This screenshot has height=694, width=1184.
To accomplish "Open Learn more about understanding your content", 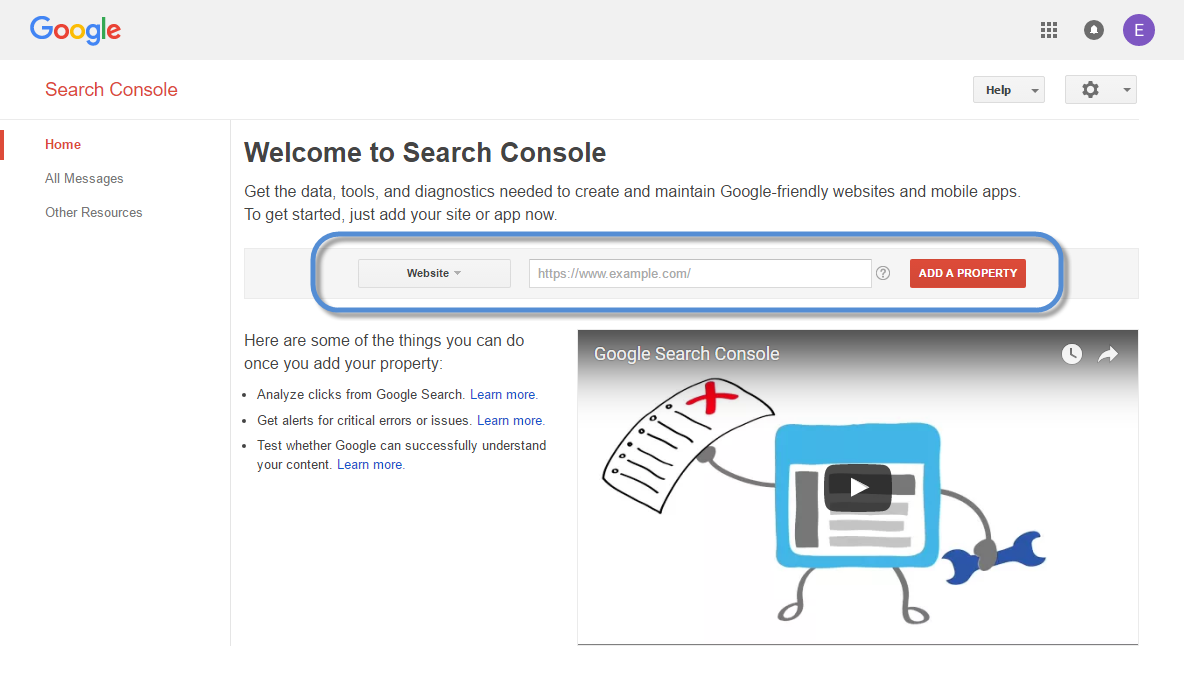I will 370,465.
